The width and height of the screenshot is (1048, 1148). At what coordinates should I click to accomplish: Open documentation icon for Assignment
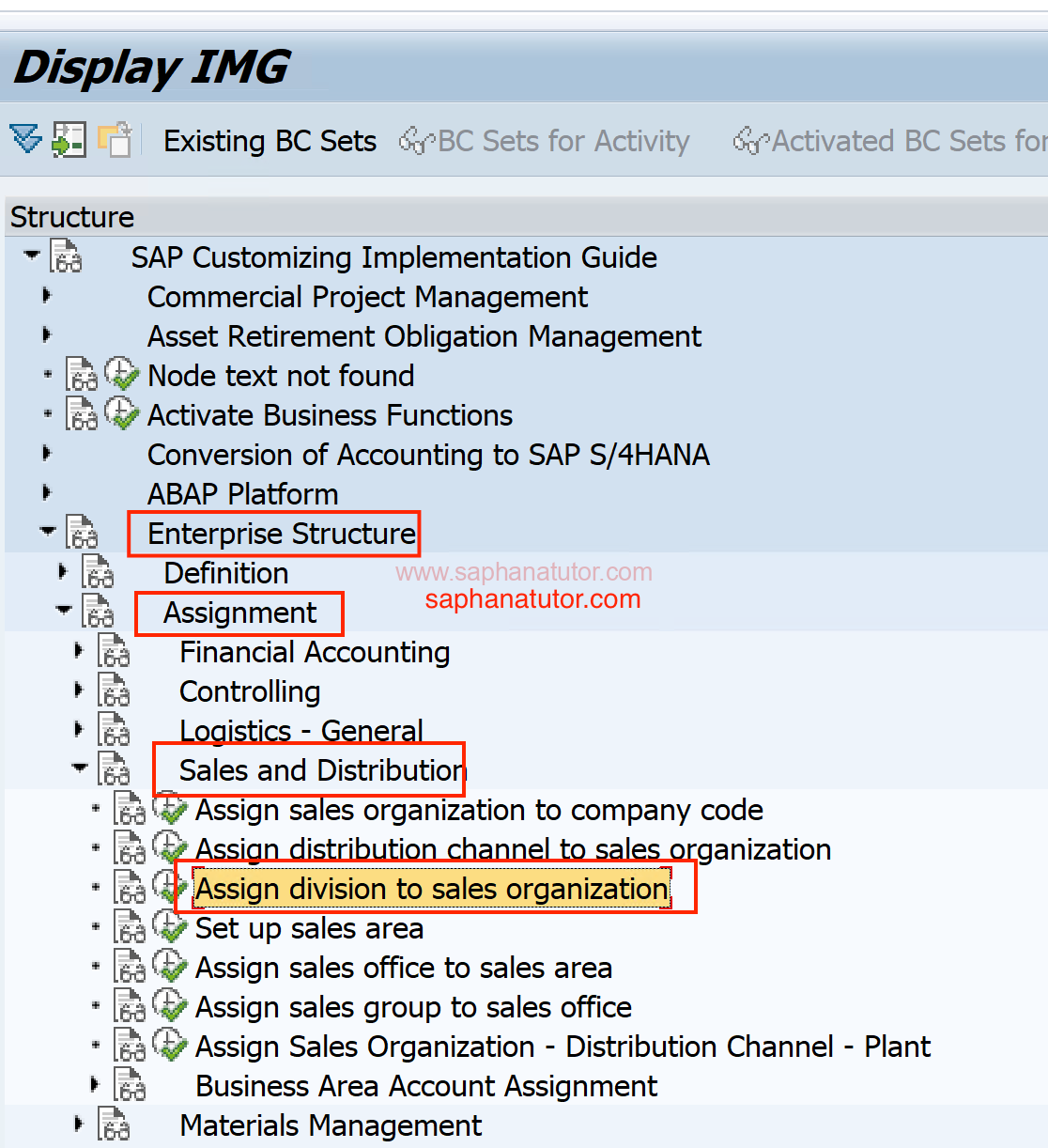coord(98,611)
